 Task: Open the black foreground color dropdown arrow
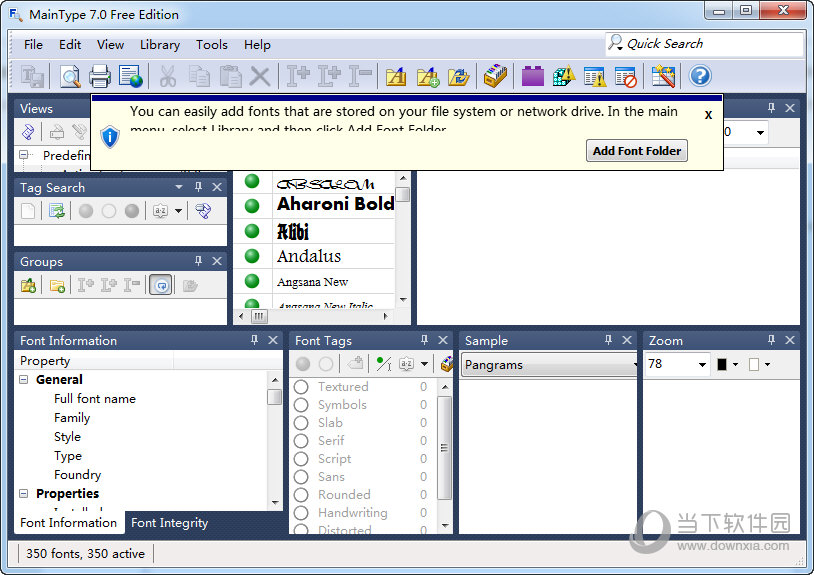(x=735, y=365)
